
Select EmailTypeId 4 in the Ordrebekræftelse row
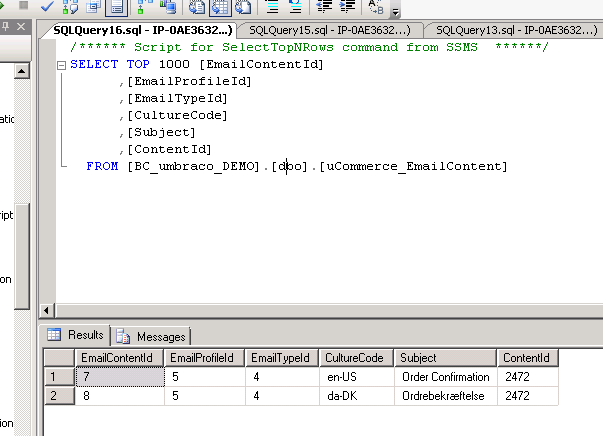[x=282, y=396]
